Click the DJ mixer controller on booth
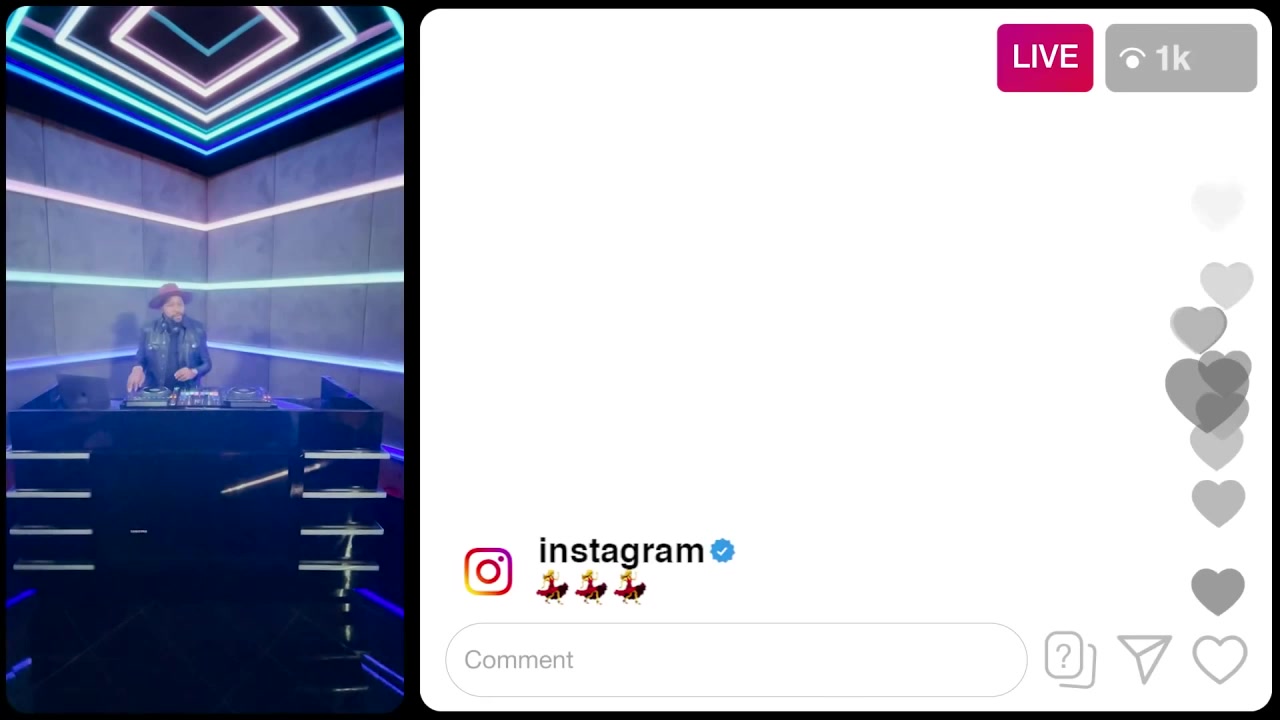Screen dimensions: 1280x720 coord(198,398)
